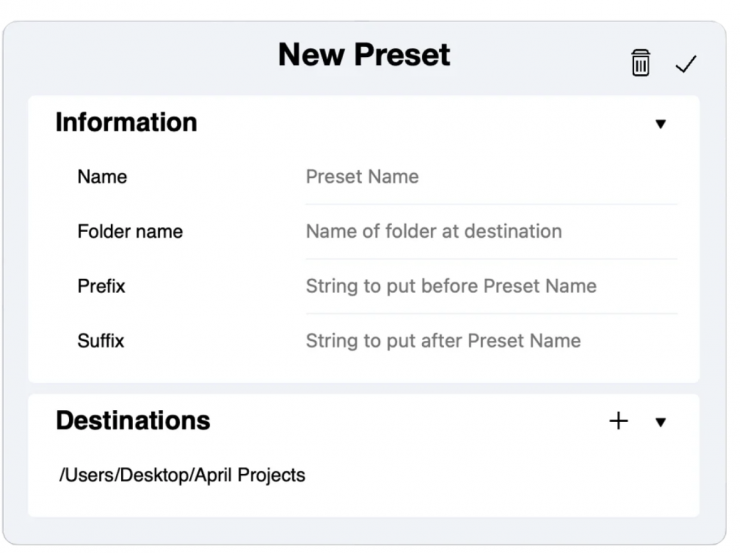This screenshot has height=553, width=740.
Task: Select the /Users/Desktop/April Projects destination
Action: (x=182, y=475)
